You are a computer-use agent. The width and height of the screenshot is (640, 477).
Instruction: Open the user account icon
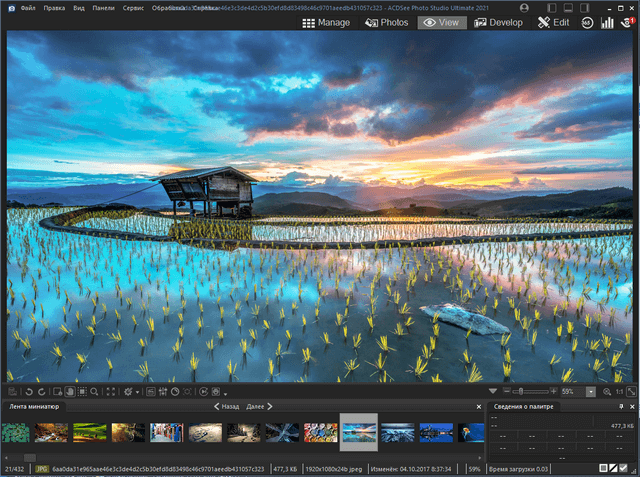tap(524, 7)
